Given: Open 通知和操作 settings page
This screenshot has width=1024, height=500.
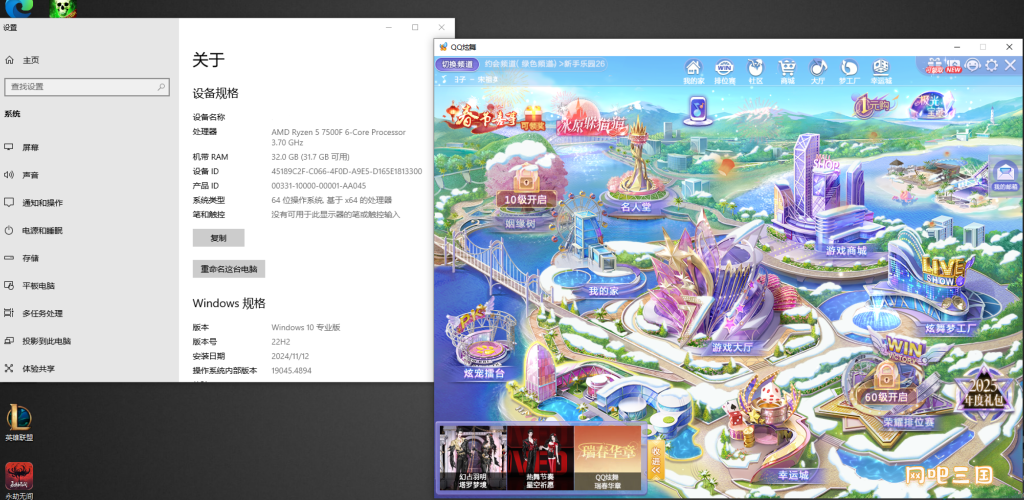Looking at the screenshot, I should click(x=89, y=203).
